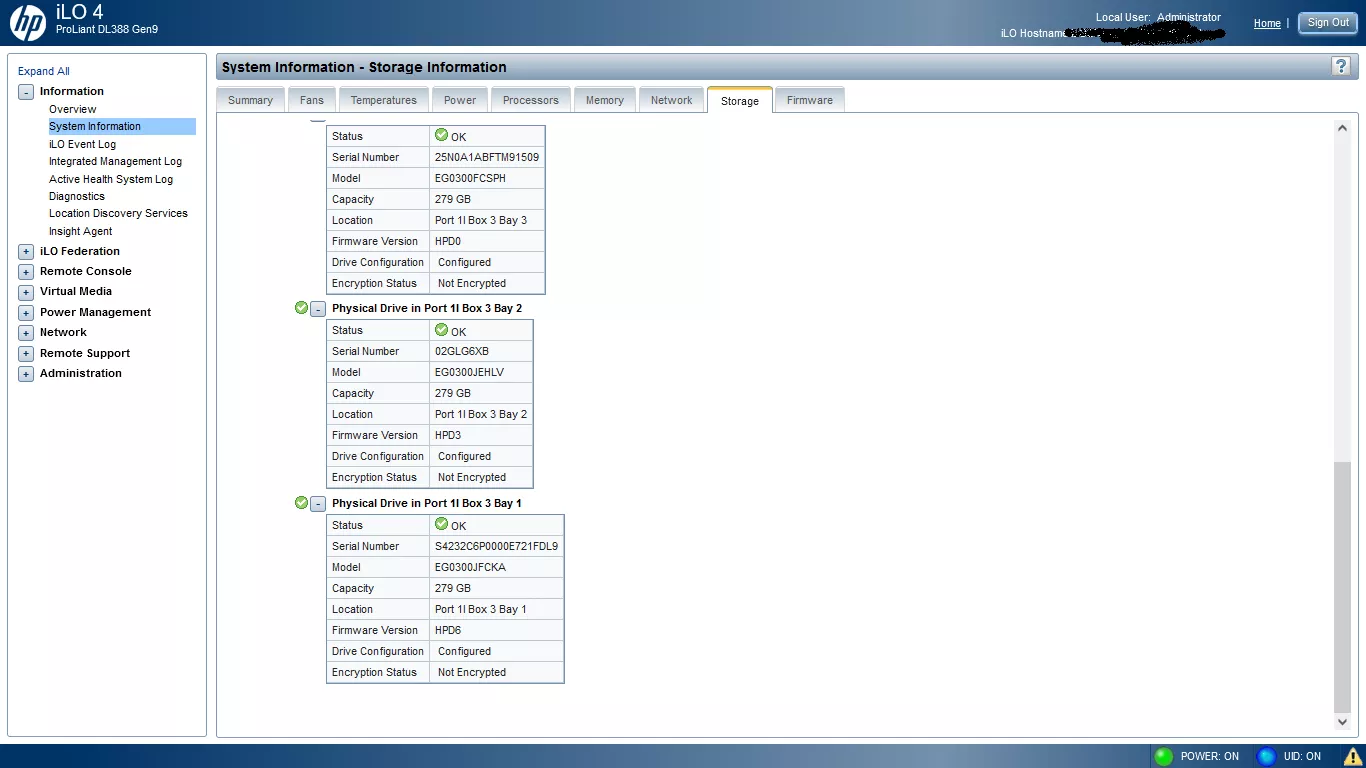1366x768 pixels.
Task: Collapse the Information tree section
Action: (x=26, y=92)
